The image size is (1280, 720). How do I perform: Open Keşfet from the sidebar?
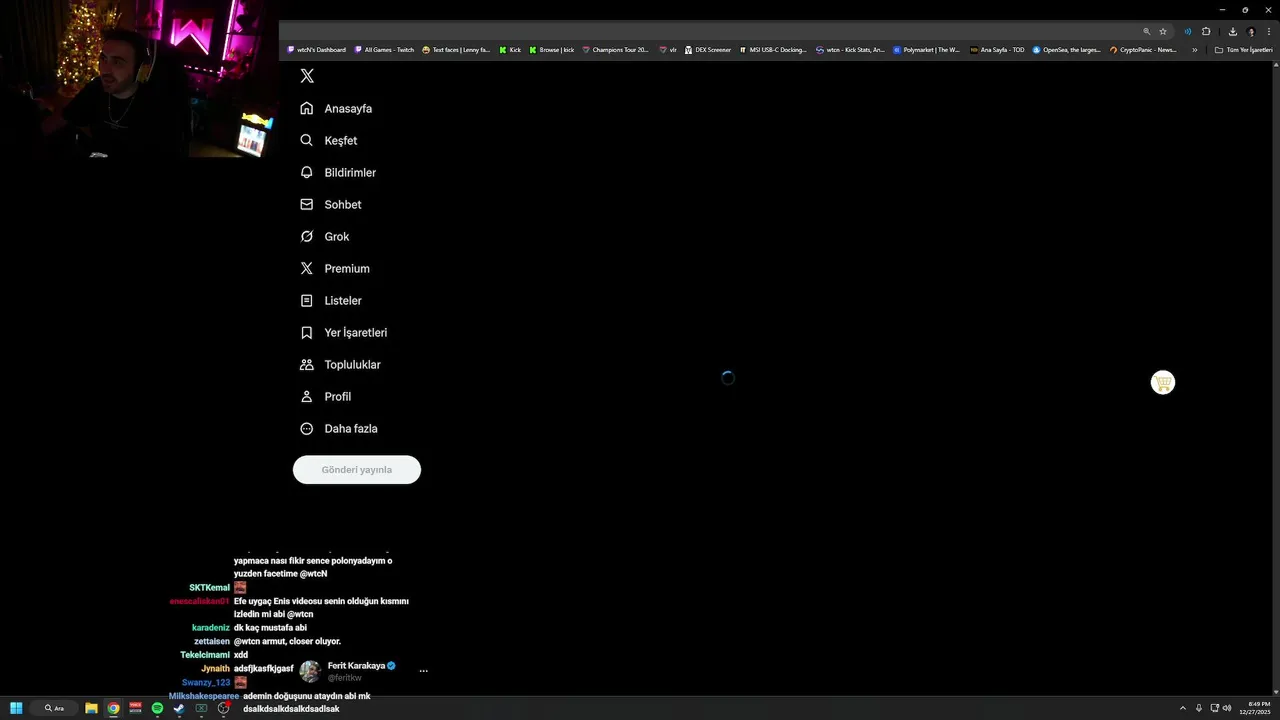pyautogui.click(x=328, y=140)
